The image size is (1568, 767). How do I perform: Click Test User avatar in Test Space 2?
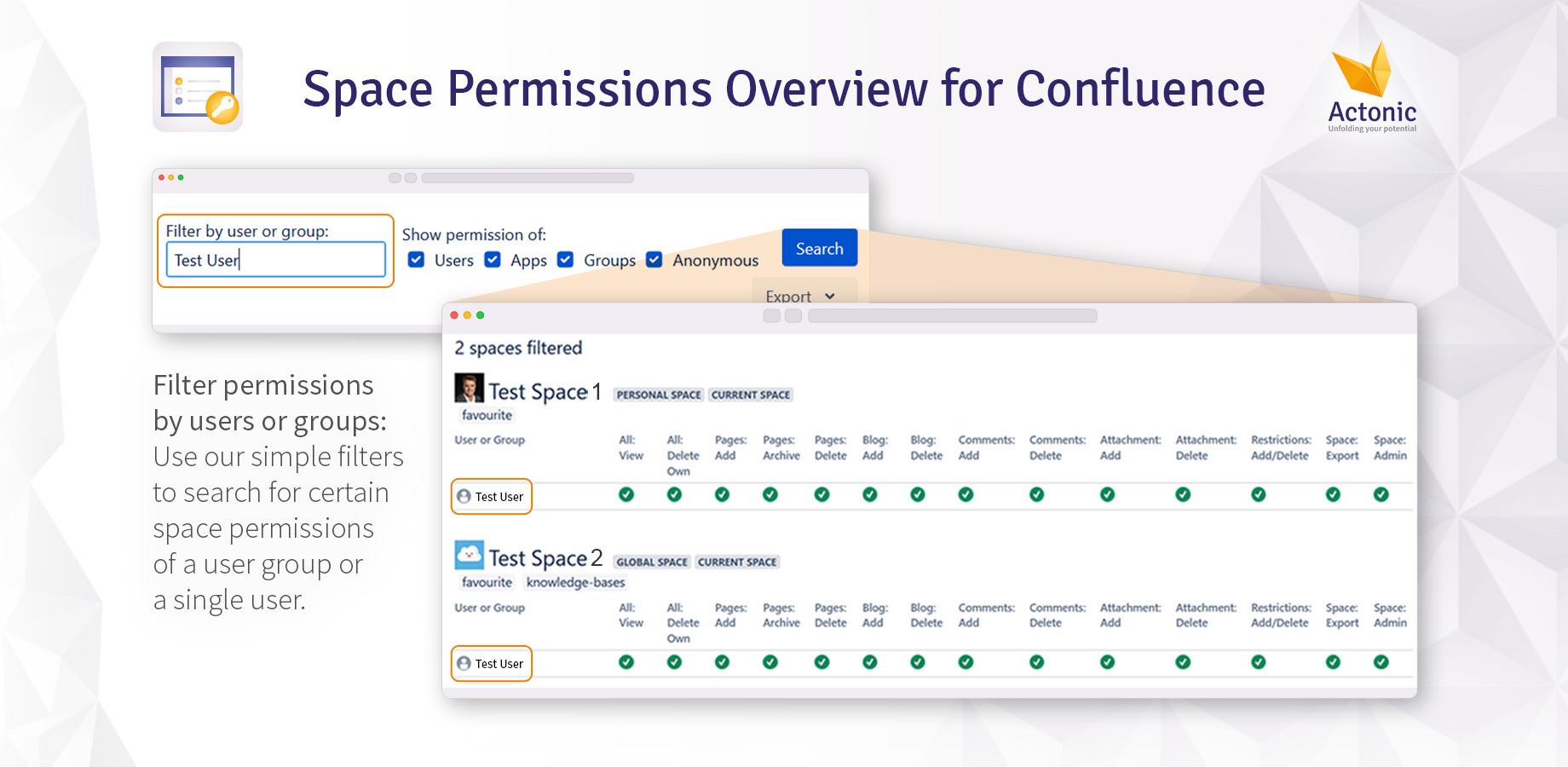[464, 664]
